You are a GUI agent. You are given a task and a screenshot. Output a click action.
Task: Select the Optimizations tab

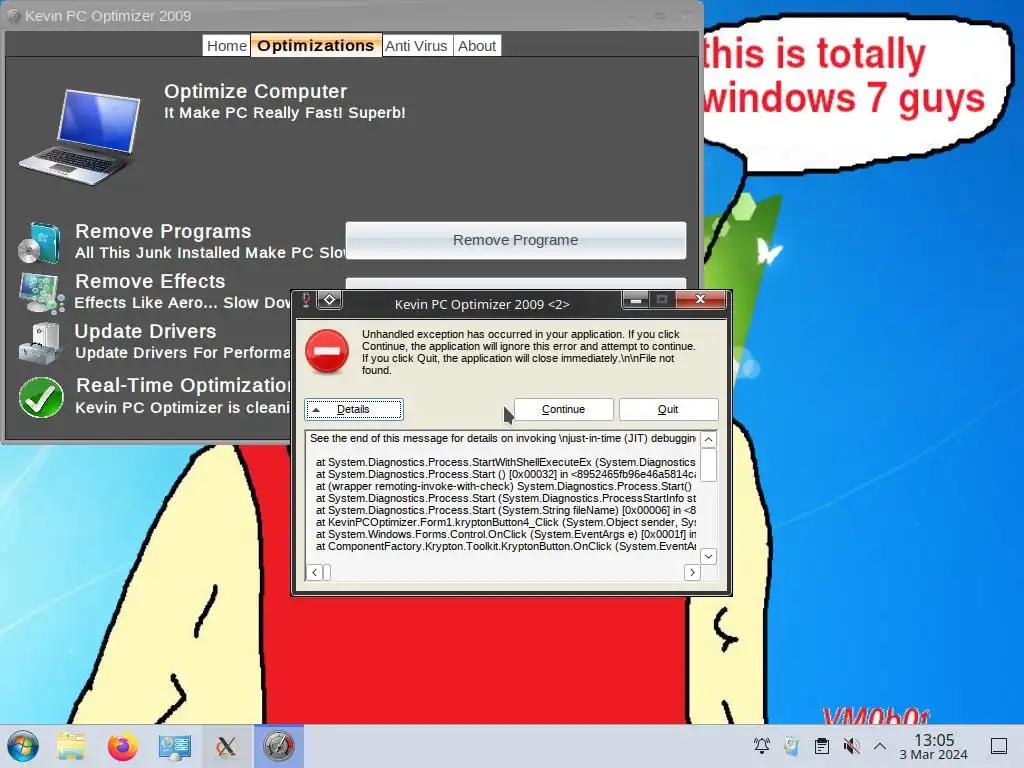pyautogui.click(x=316, y=46)
